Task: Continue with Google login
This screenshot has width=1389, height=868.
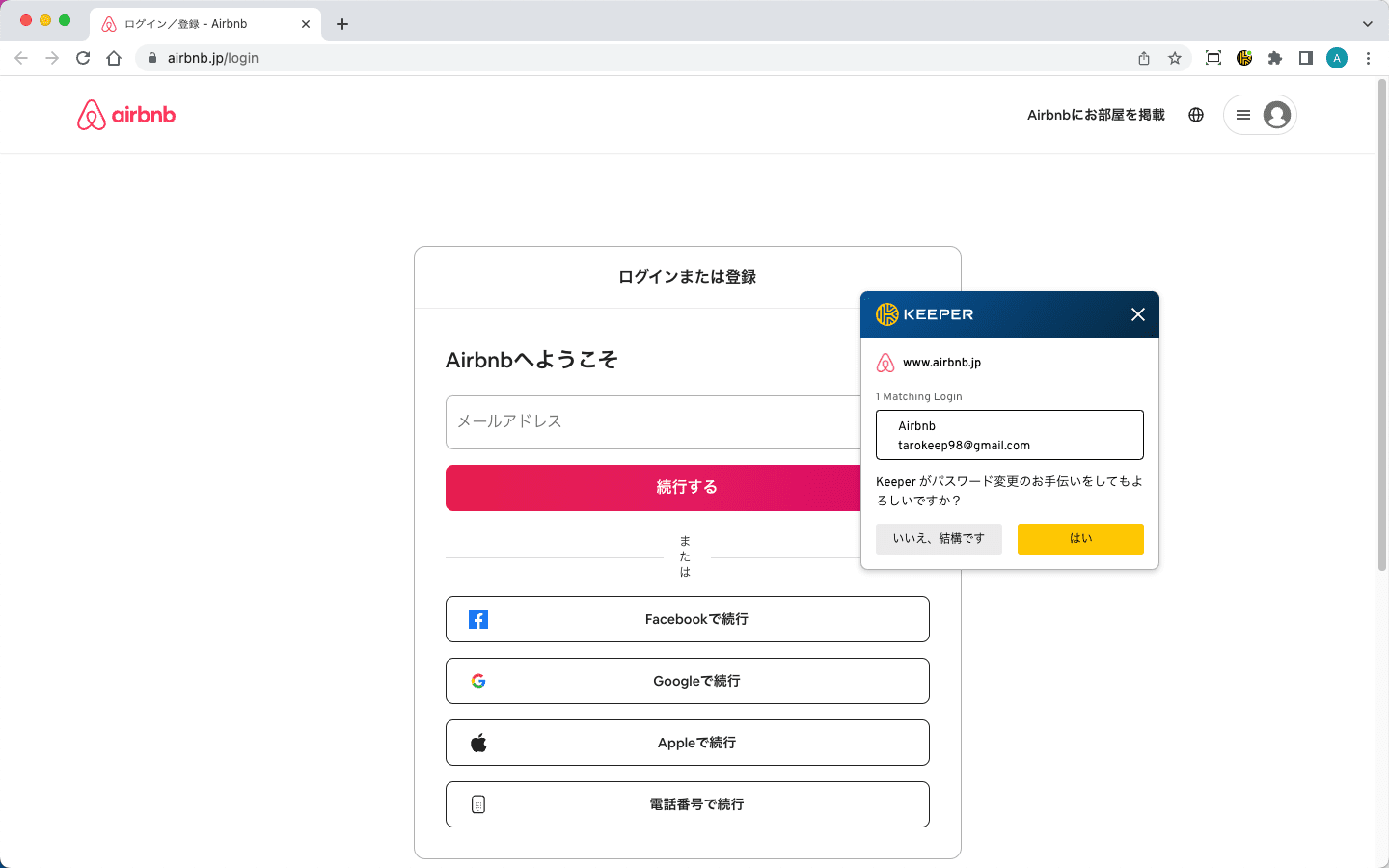Action: [687, 681]
